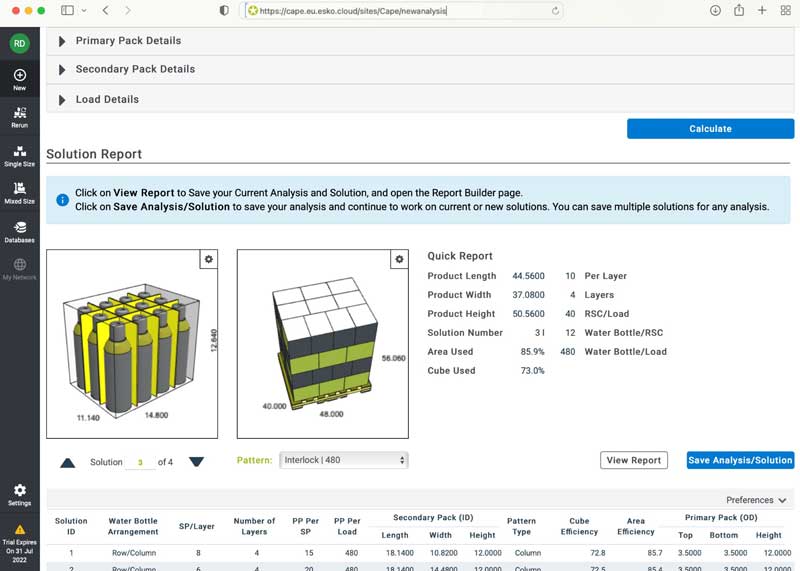800x571 pixels.
Task: Open the Preferences dropdown
Action: [x=755, y=500]
